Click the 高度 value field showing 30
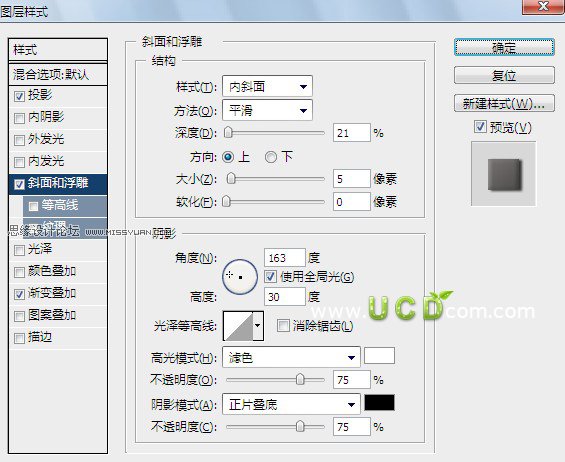565x462 pixels. pyautogui.click(x=285, y=297)
